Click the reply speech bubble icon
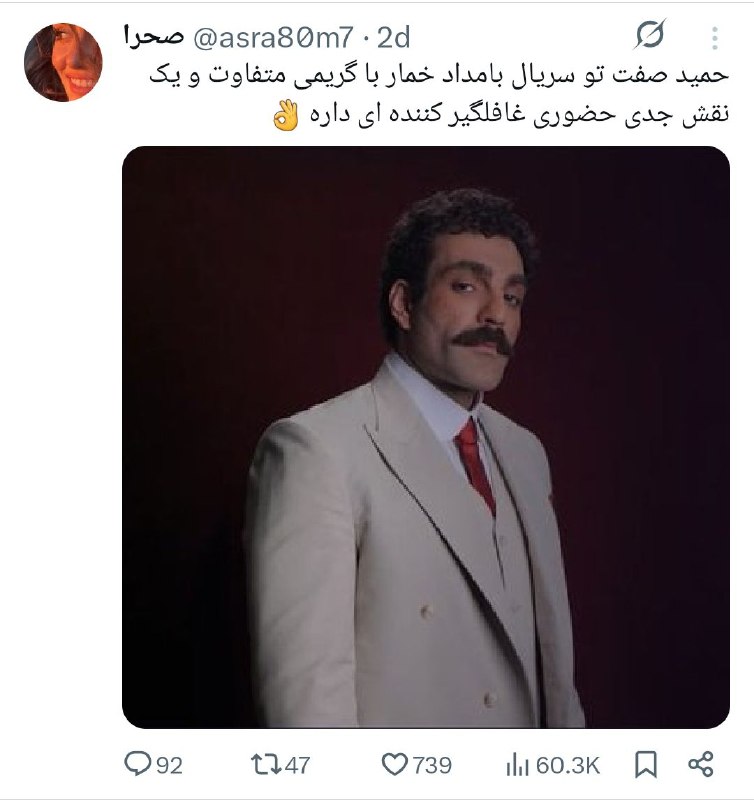Viewport: 754px width, 800px height. (x=137, y=765)
